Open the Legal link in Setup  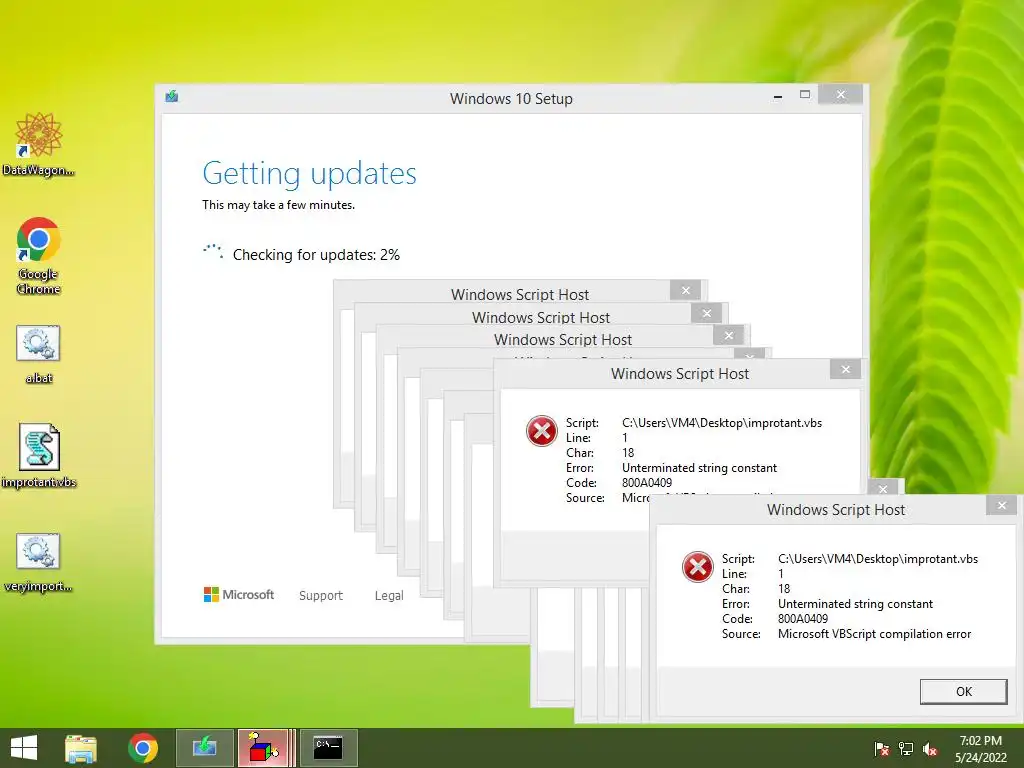[x=389, y=596]
